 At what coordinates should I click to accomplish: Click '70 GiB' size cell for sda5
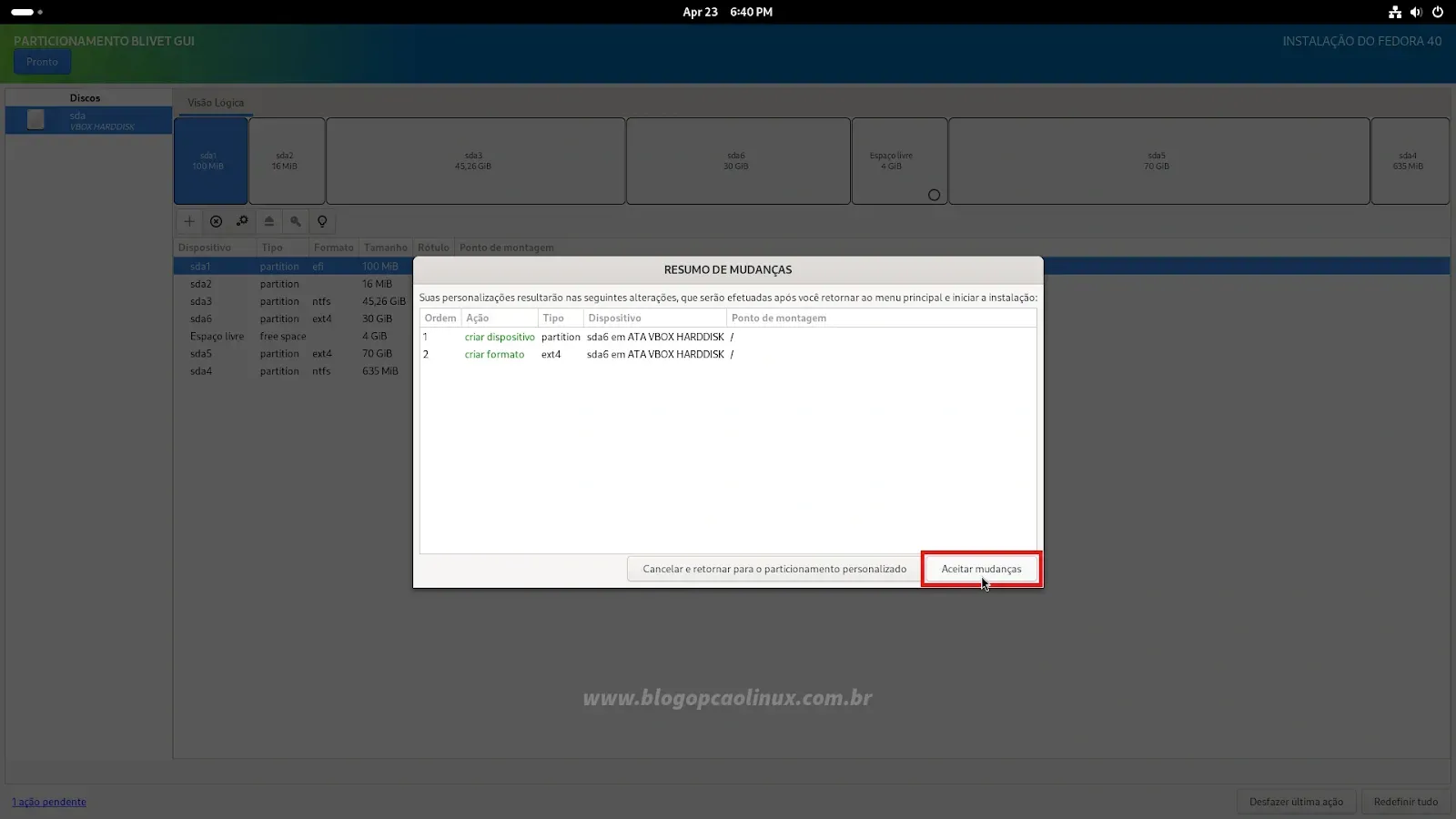coord(378,353)
